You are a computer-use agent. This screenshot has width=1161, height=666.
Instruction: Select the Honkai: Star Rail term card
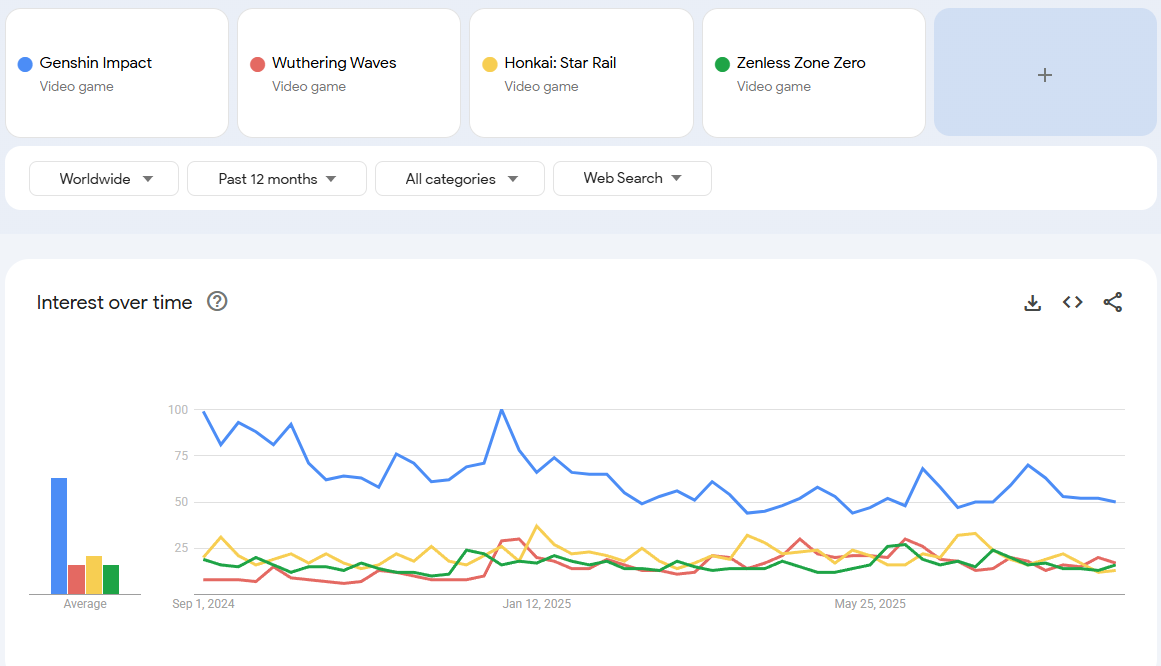(581, 73)
